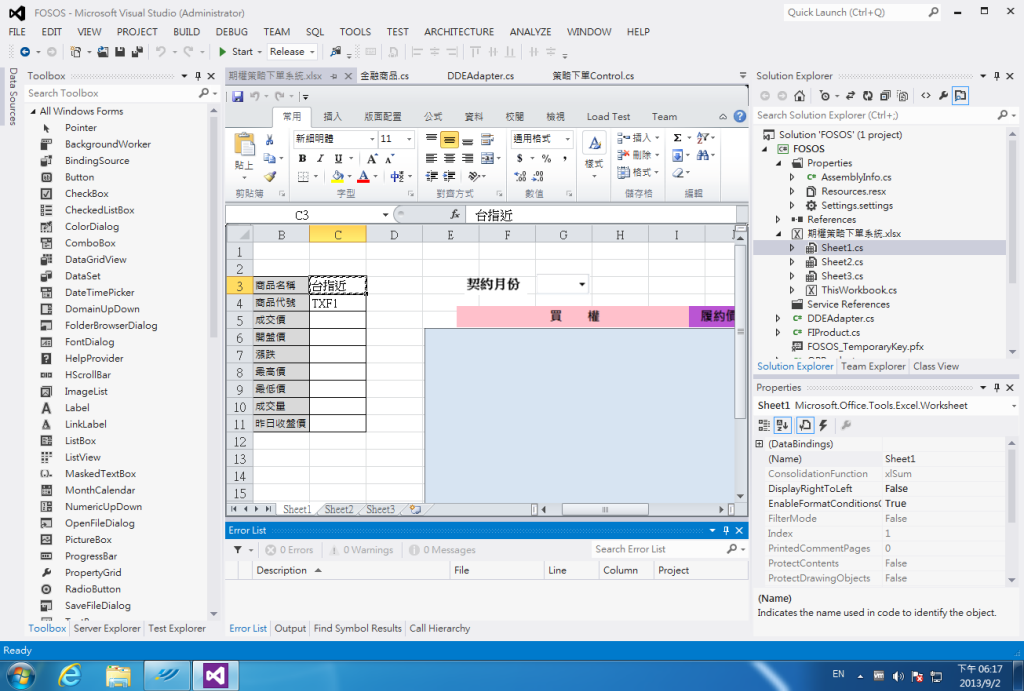Click the Excel horizontal scrollbar thumb
Image resolution: width=1024 pixels, height=691 pixels.
[605, 509]
